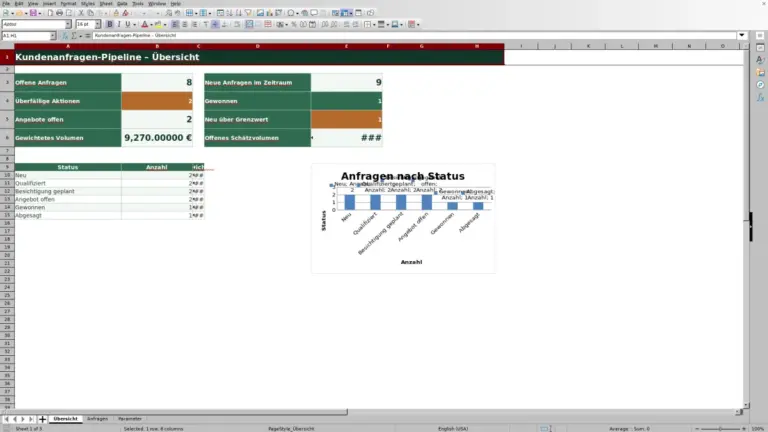Toggle Underline formatting

[x=128, y=24]
